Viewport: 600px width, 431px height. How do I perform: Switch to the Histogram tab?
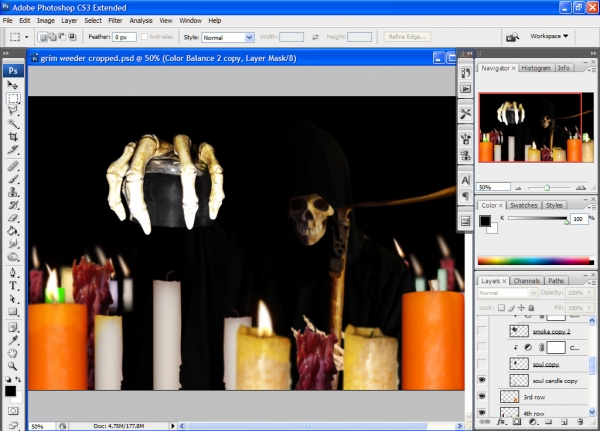(x=536, y=68)
